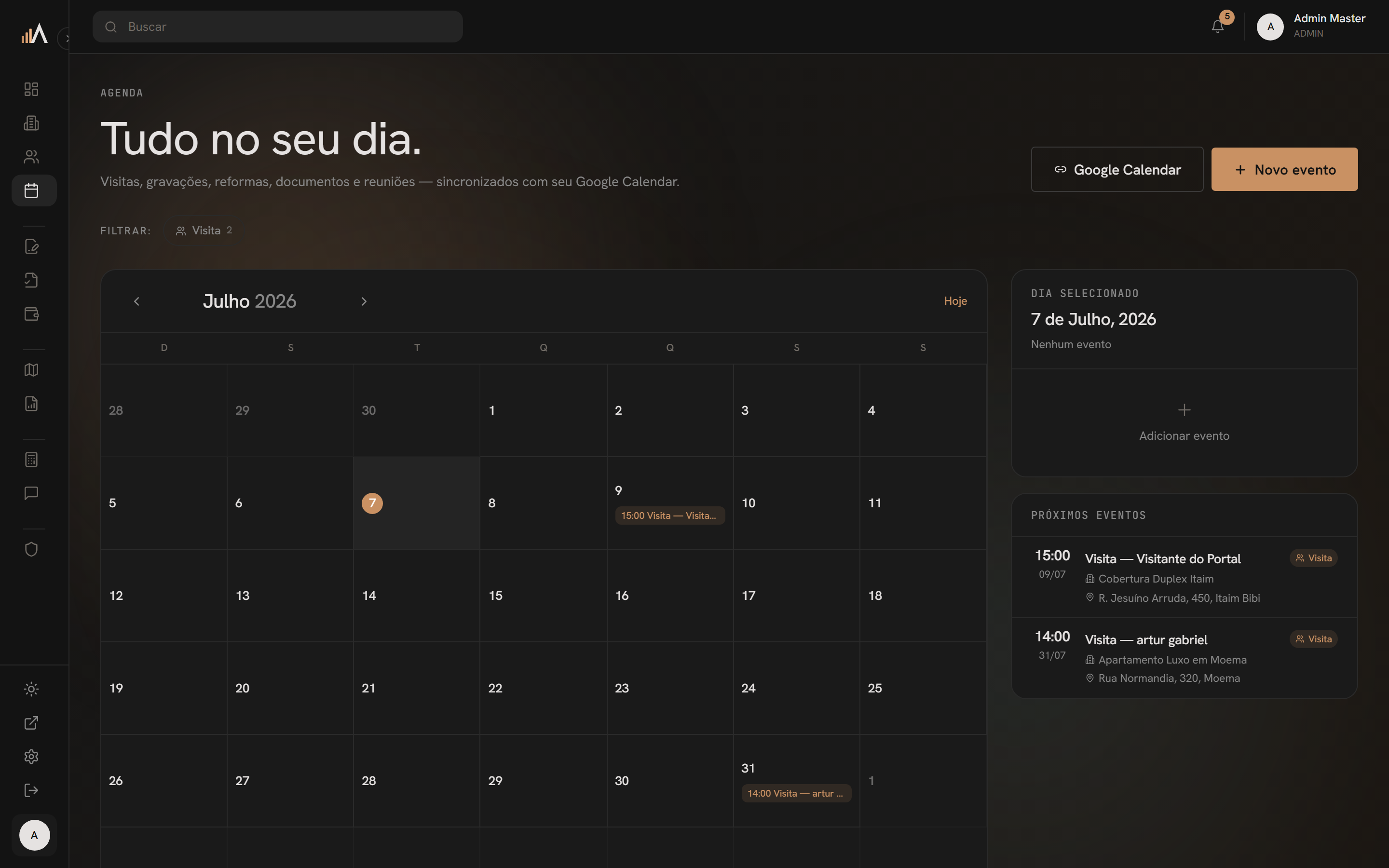The height and width of the screenshot is (868, 1389).
Task: Open the Admin Master profile avatar
Action: [1270, 27]
